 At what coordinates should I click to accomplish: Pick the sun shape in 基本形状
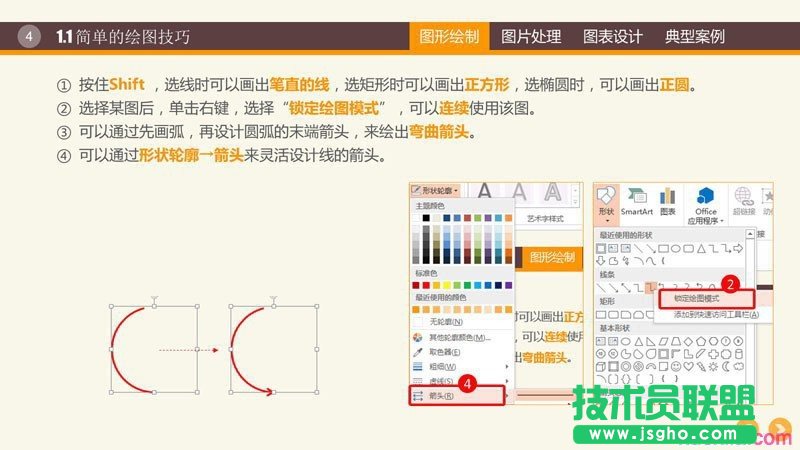pyautogui.click(x=713, y=366)
